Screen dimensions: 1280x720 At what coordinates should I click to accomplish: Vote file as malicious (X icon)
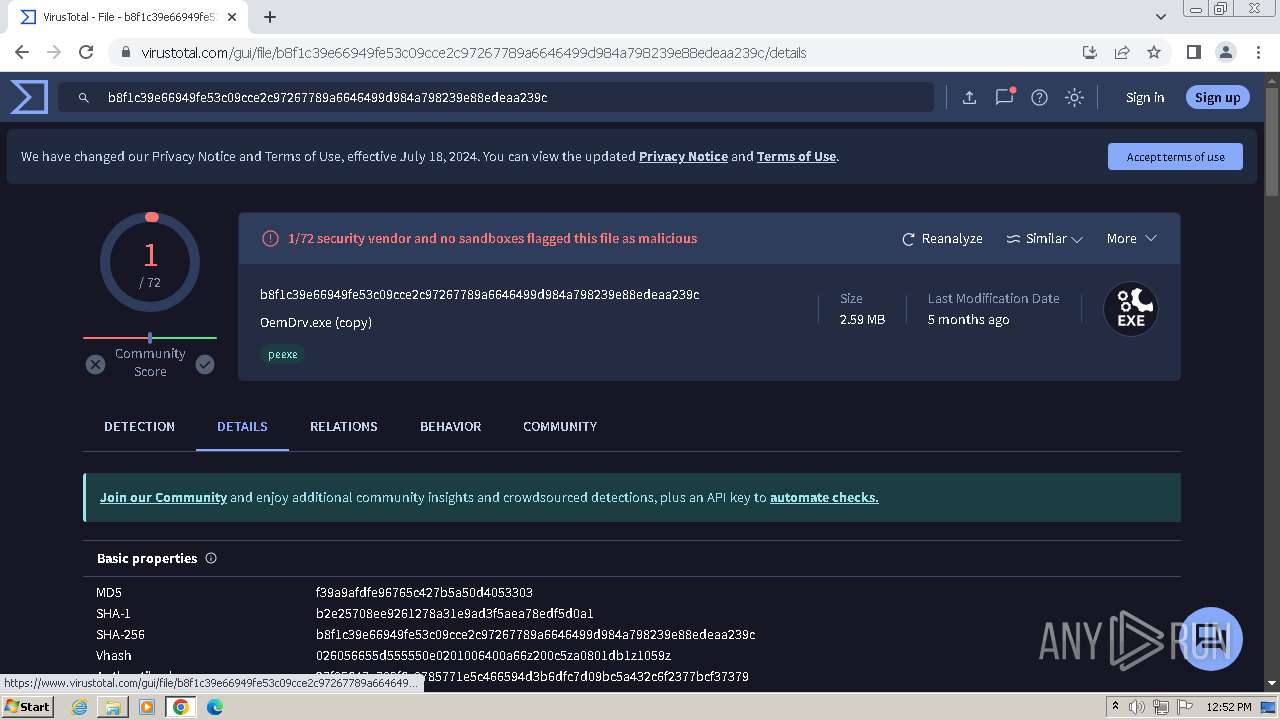95,365
